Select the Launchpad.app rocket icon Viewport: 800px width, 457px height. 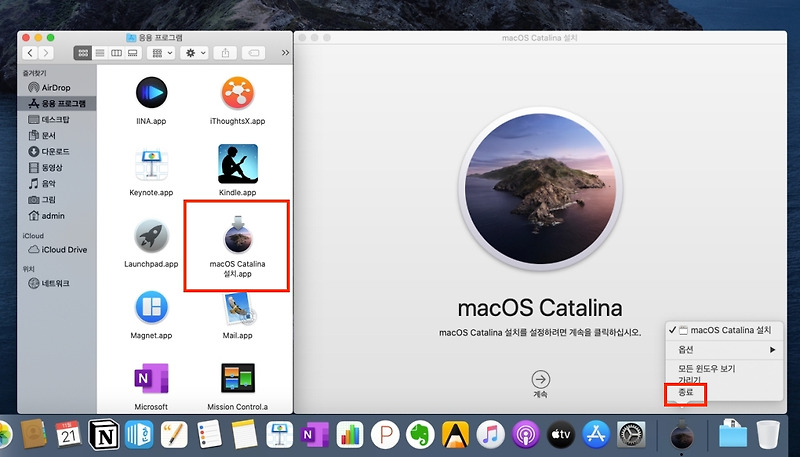pos(151,236)
